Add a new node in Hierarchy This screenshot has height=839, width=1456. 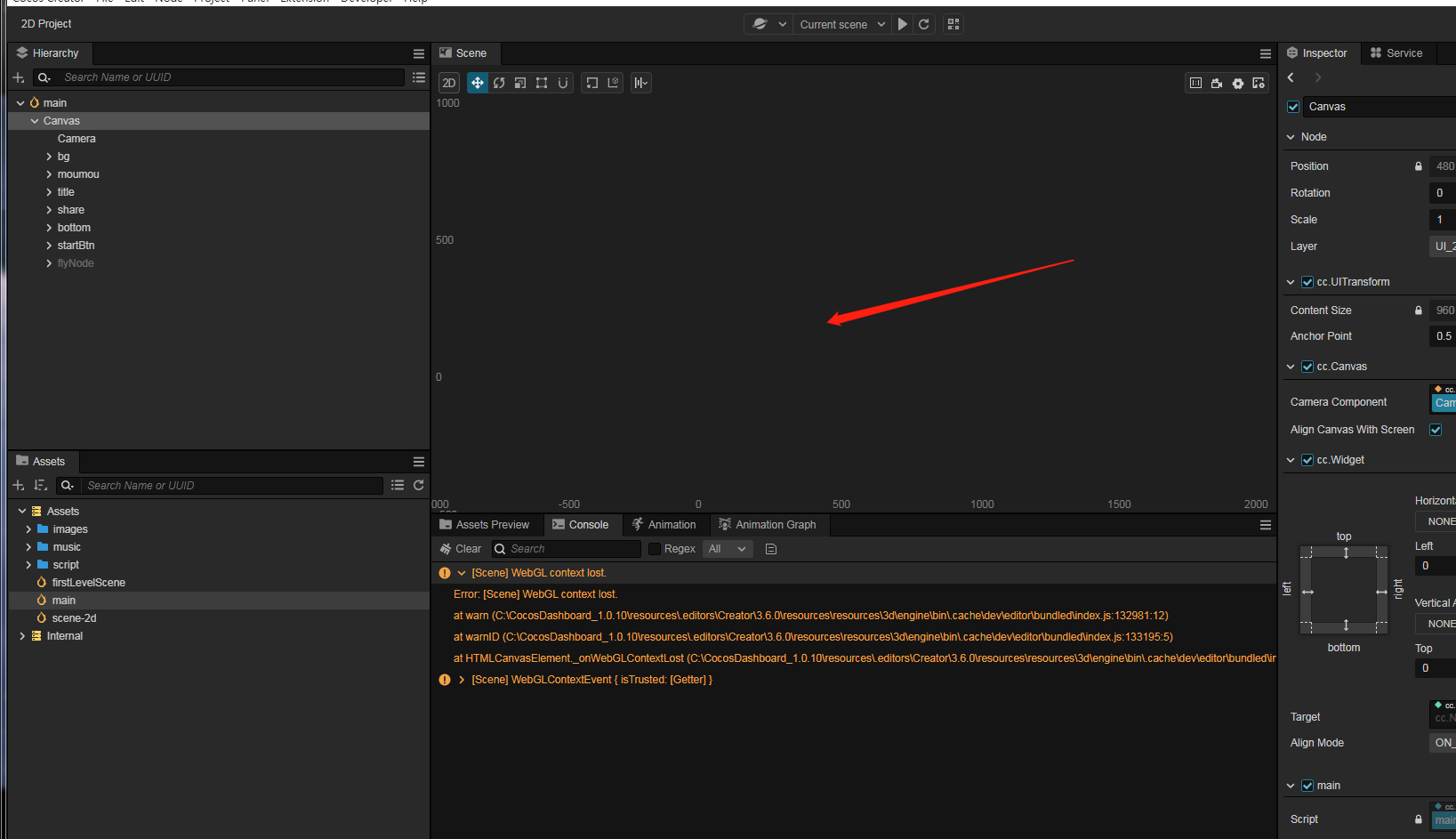tap(19, 77)
